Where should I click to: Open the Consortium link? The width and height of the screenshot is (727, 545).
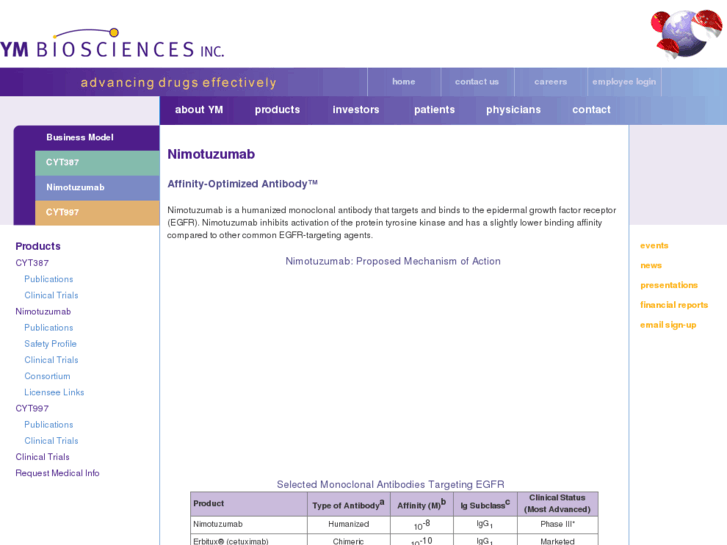(x=47, y=376)
